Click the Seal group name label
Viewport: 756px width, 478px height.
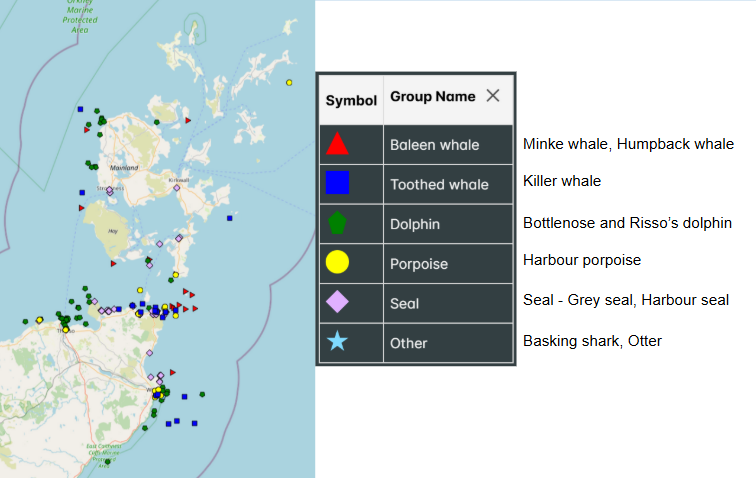pyautogui.click(x=404, y=303)
